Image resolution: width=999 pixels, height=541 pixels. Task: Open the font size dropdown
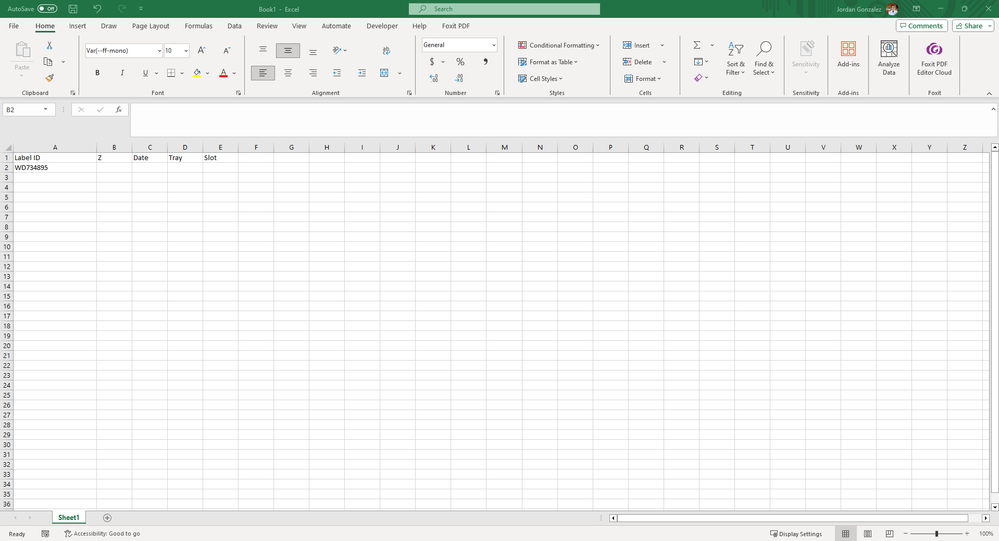186,51
